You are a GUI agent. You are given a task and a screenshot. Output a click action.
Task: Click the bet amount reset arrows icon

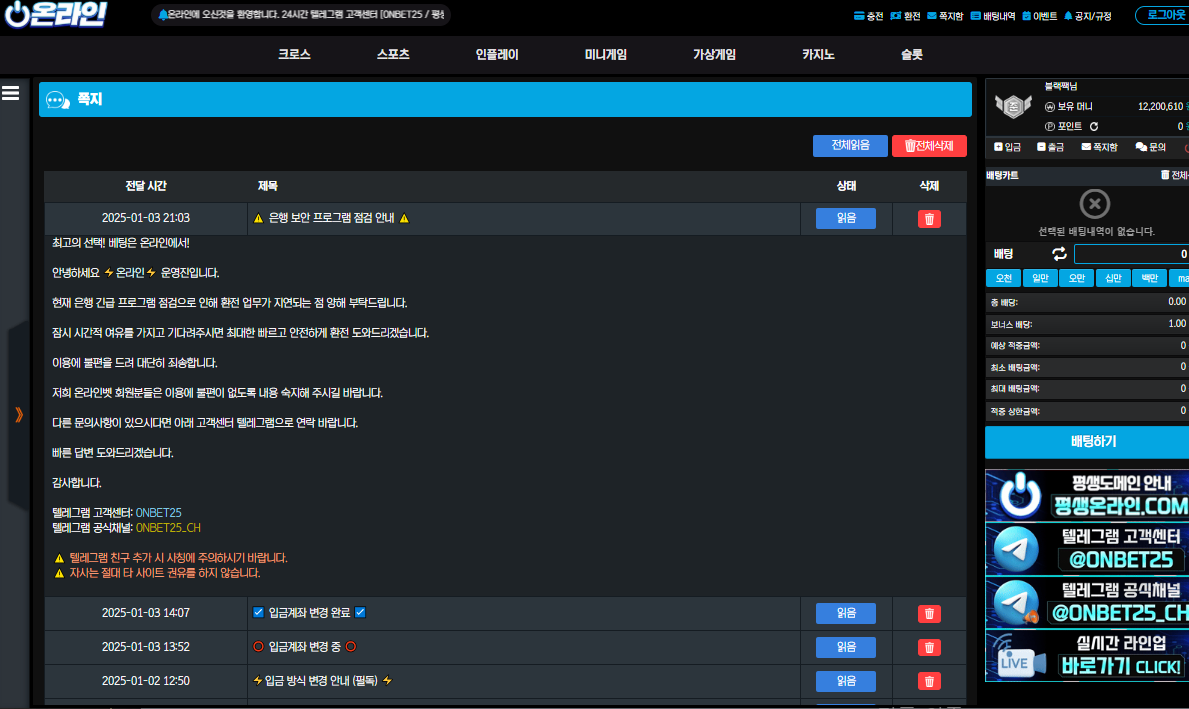pos(1059,254)
